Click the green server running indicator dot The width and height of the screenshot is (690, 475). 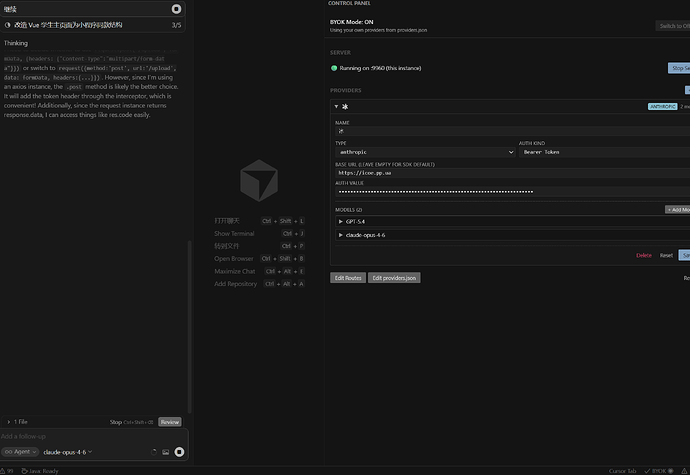(334, 68)
